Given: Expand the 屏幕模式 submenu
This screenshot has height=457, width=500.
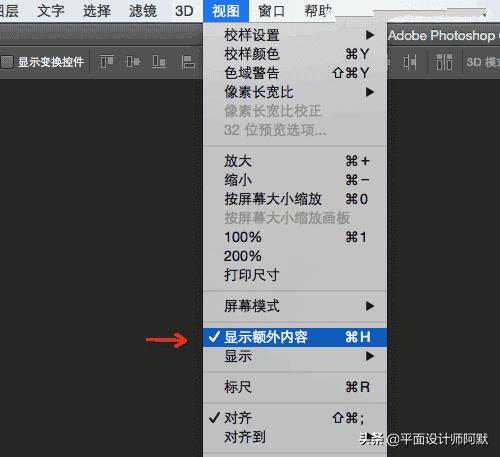Looking at the screenshot, I should tap(295, 306).
